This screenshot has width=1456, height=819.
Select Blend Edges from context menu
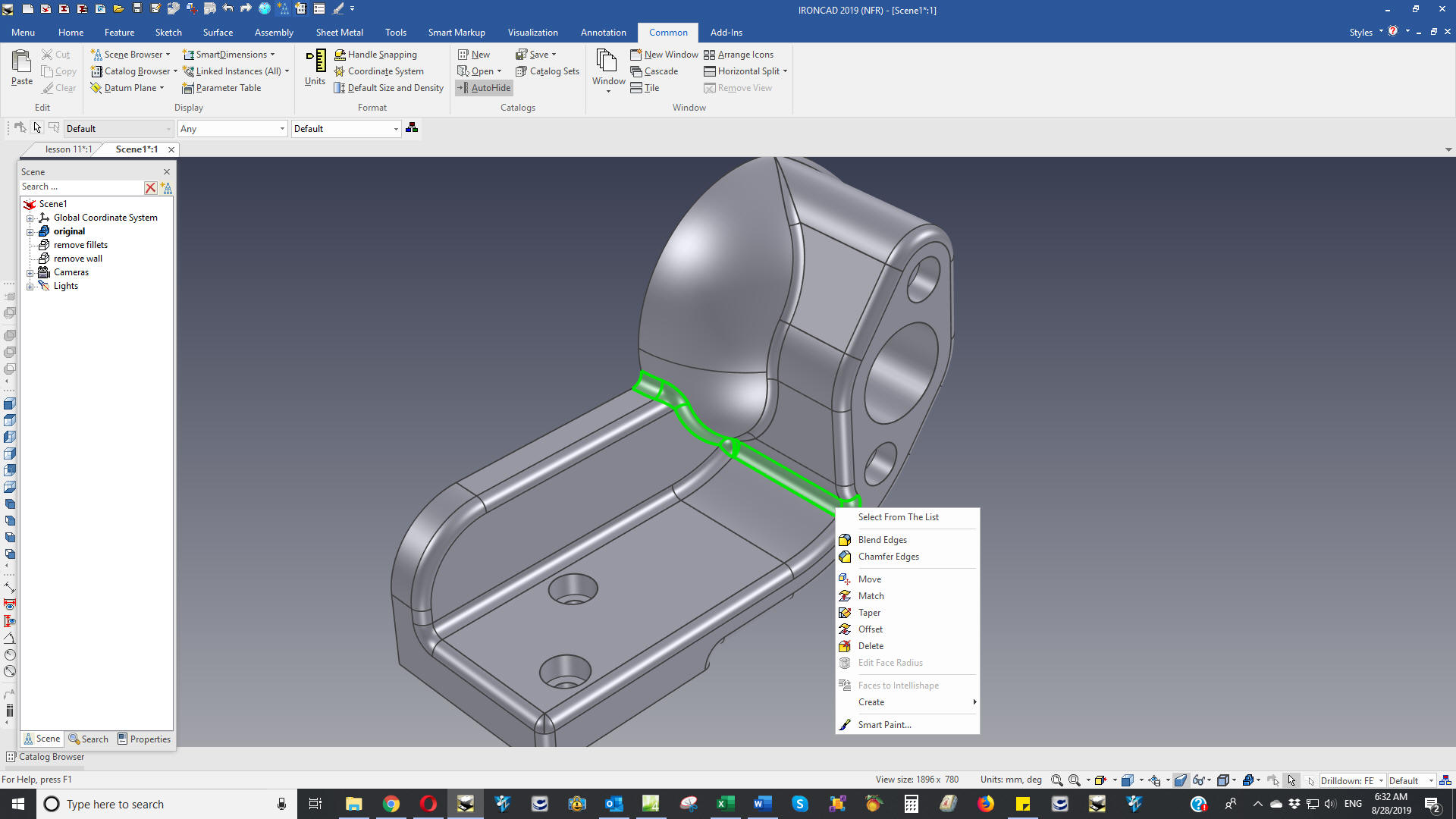pyautogui.click(x=882, y=540)
